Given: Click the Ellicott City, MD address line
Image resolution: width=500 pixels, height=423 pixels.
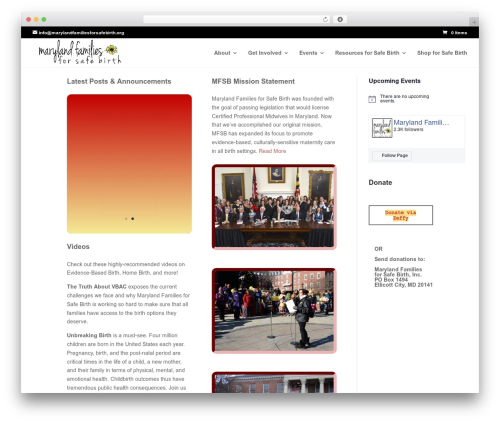Looking at the screenshot, I should tap(403, 285).
